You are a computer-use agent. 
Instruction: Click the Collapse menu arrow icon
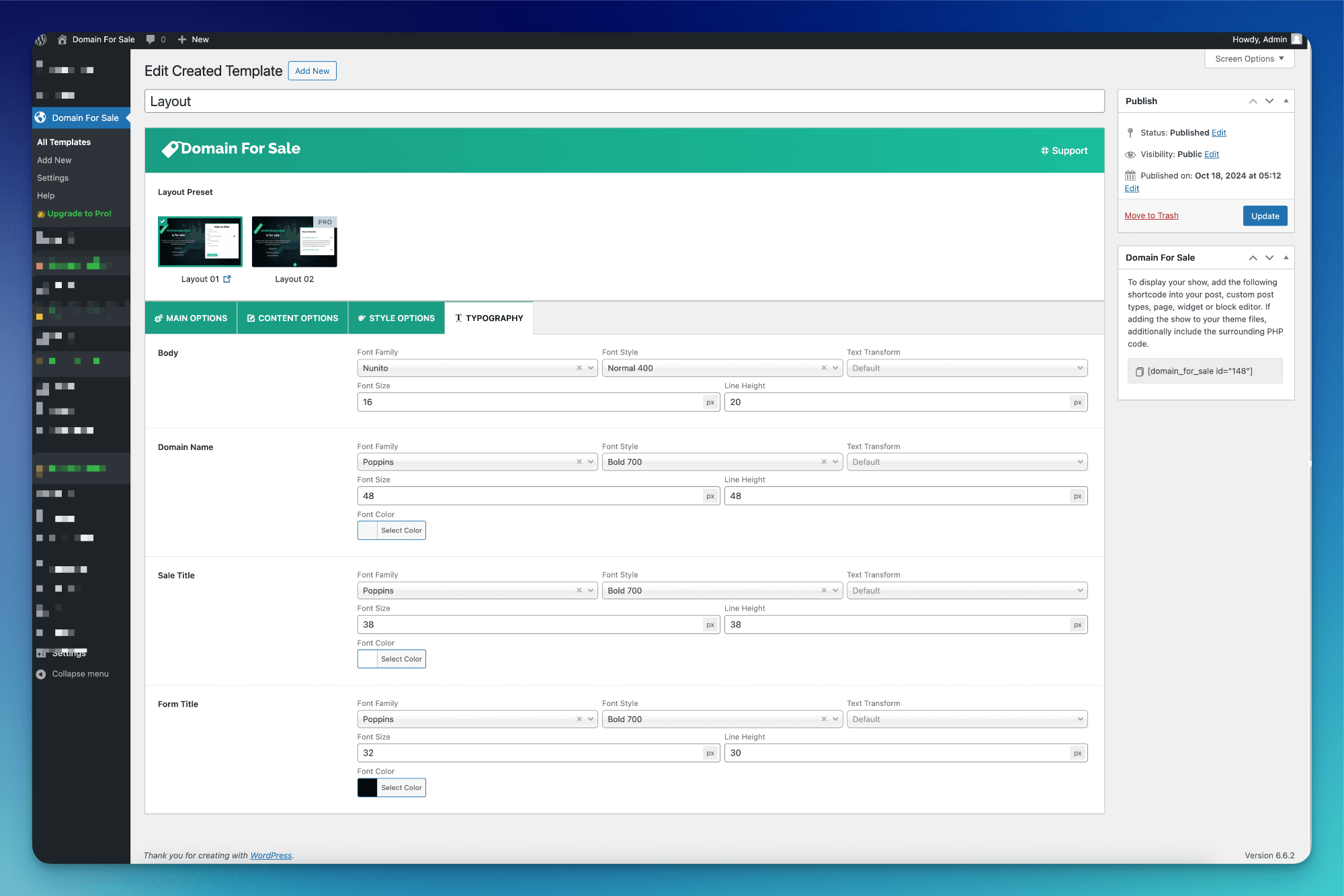pyautogui.click(x=41, y=674)
